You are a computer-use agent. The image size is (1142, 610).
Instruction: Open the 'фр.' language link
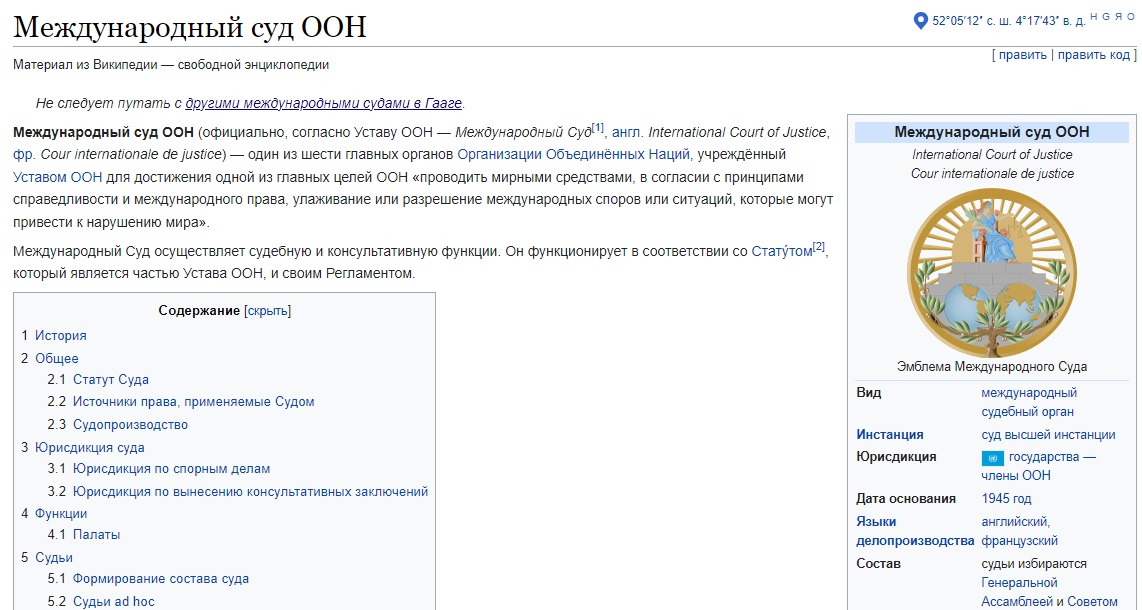pos(25,154)
